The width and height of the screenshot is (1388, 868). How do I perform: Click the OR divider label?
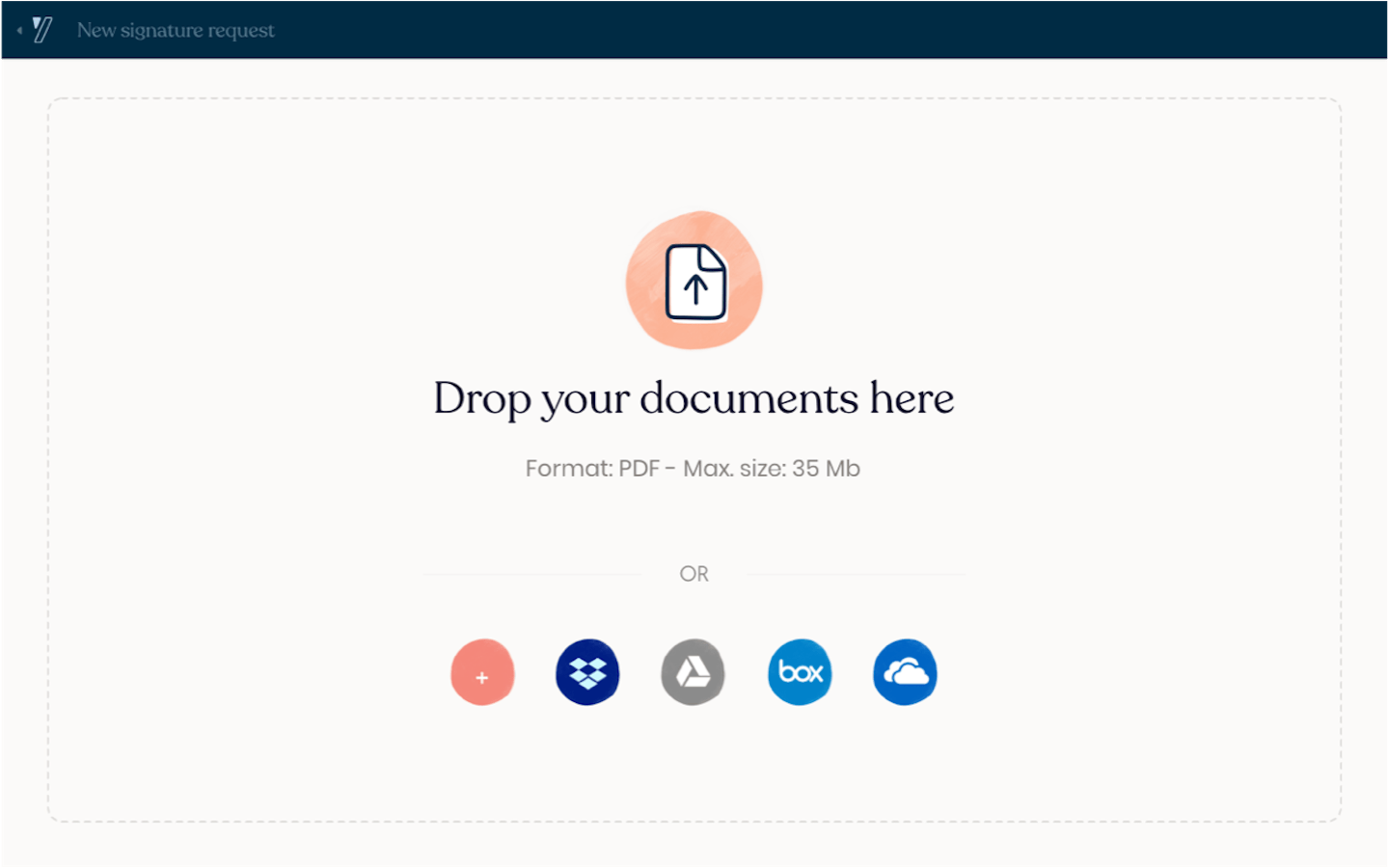click(x=693, y=573)
